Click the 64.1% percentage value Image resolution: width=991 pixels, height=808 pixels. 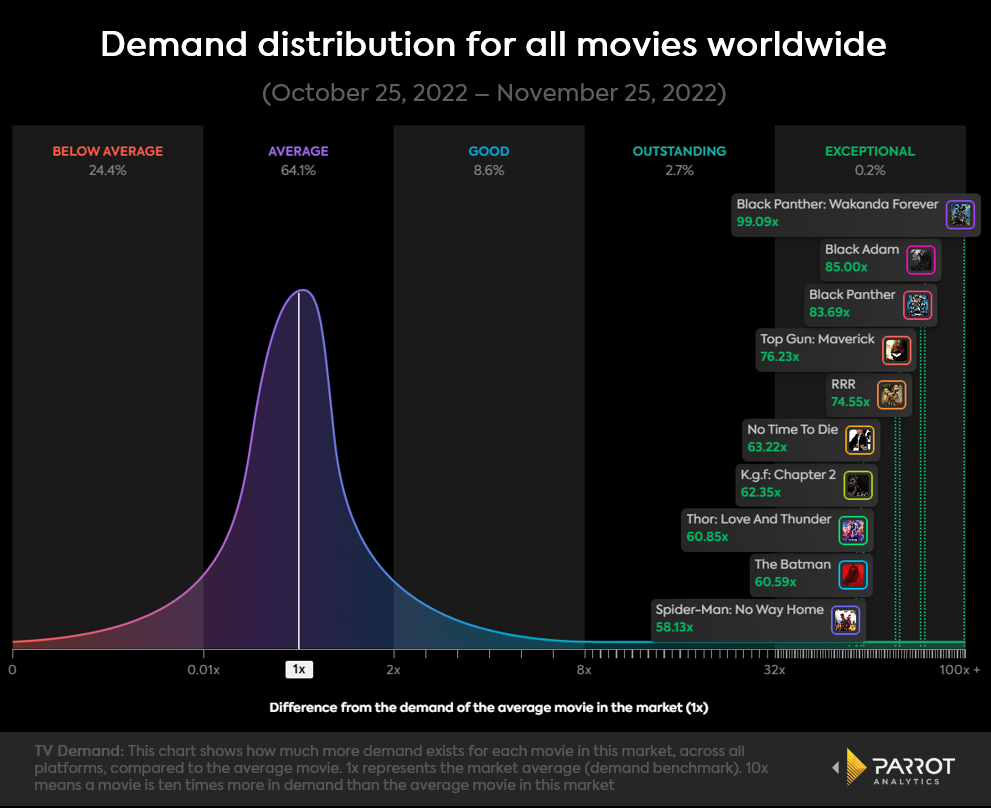298,170
